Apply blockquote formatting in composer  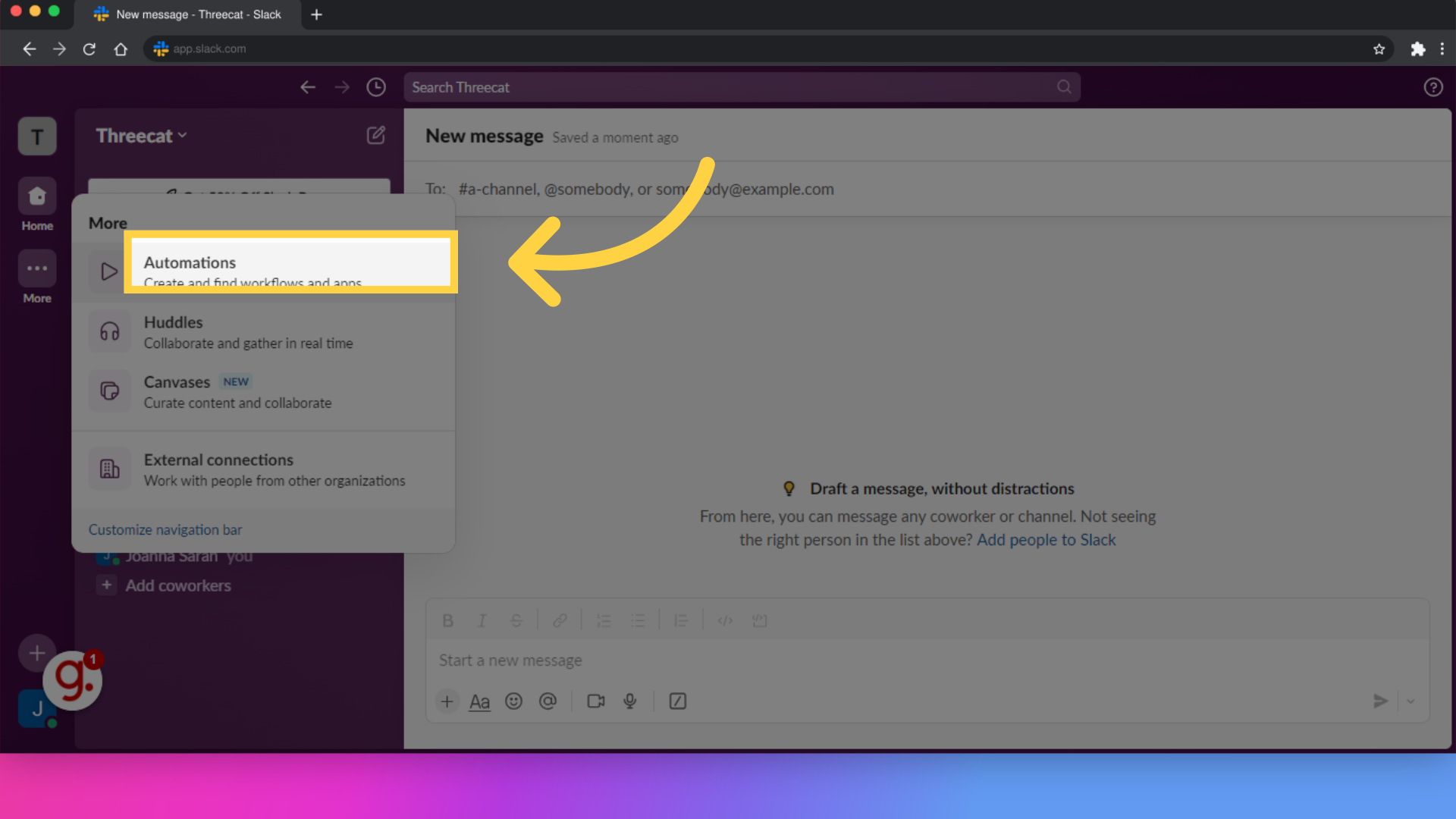[x=681, y=621]
